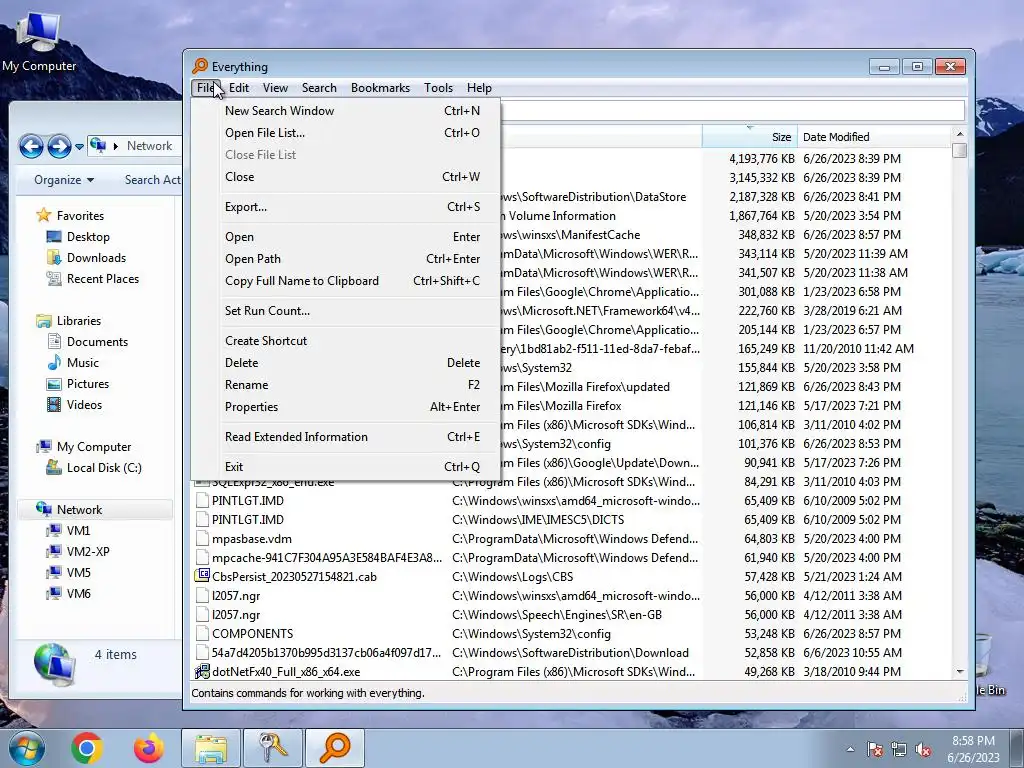The height and width of the screenshot is (768, 1024).
Task: Select Documents library in sidebar
Action: [88, 342]
